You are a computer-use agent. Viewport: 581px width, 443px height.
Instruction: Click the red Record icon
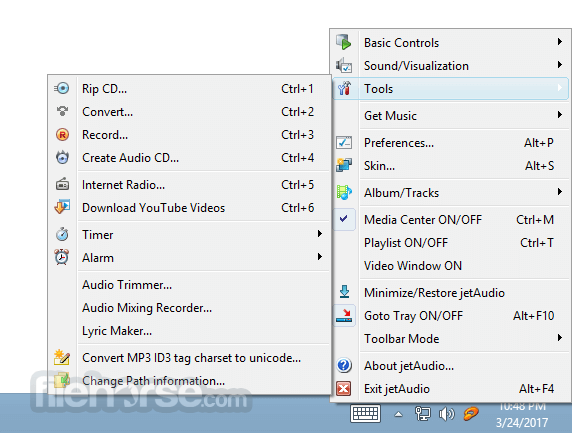click(x=62, y=134)
